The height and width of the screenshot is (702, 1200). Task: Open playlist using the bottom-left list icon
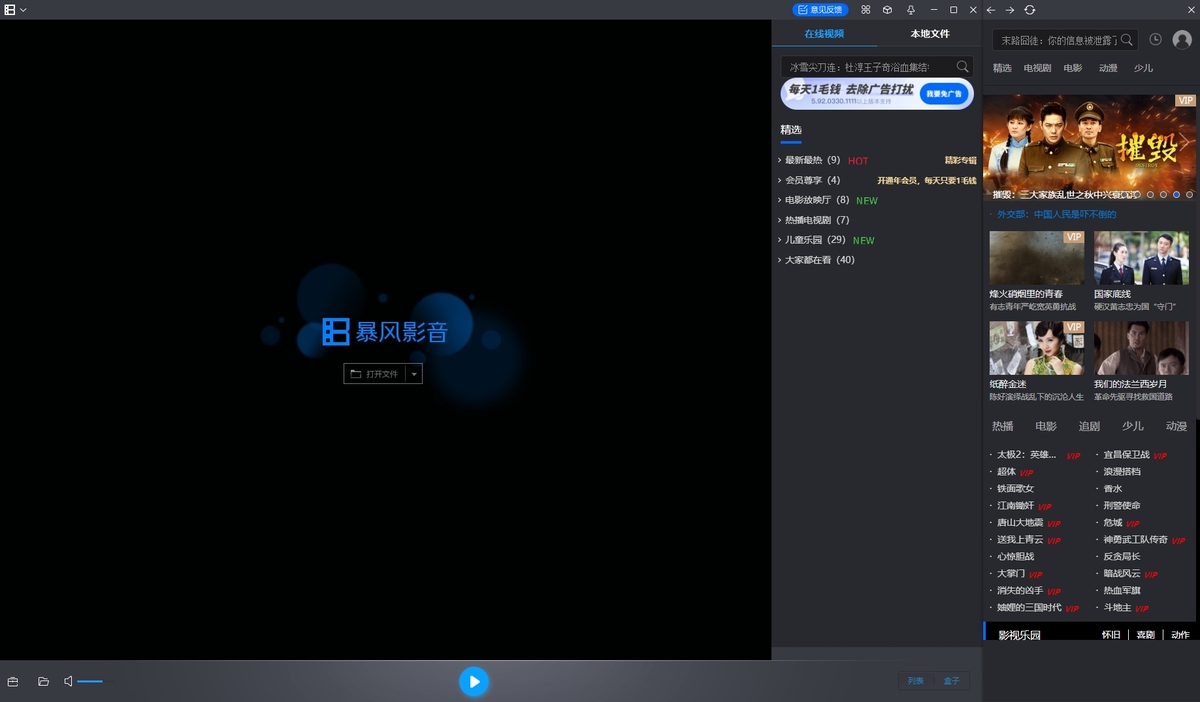[x=15, y=681]
